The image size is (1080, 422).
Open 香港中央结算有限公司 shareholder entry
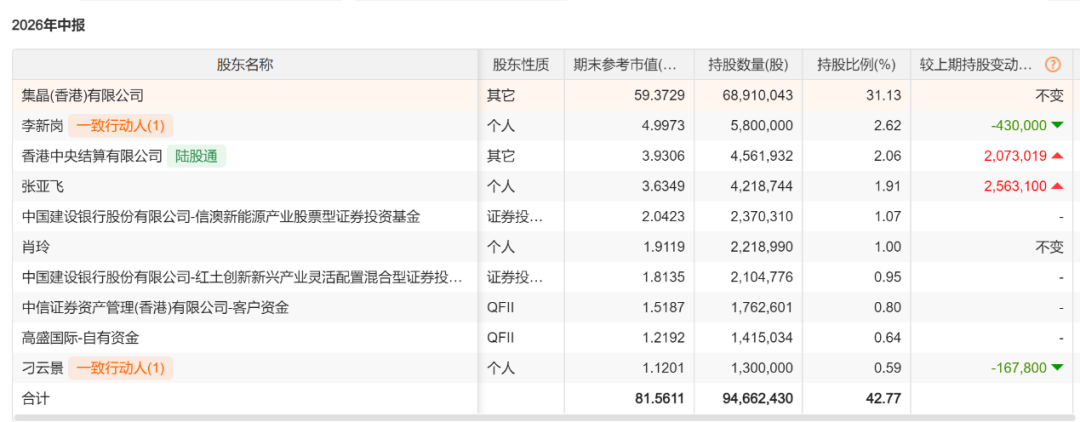click(x=92, y=156)
